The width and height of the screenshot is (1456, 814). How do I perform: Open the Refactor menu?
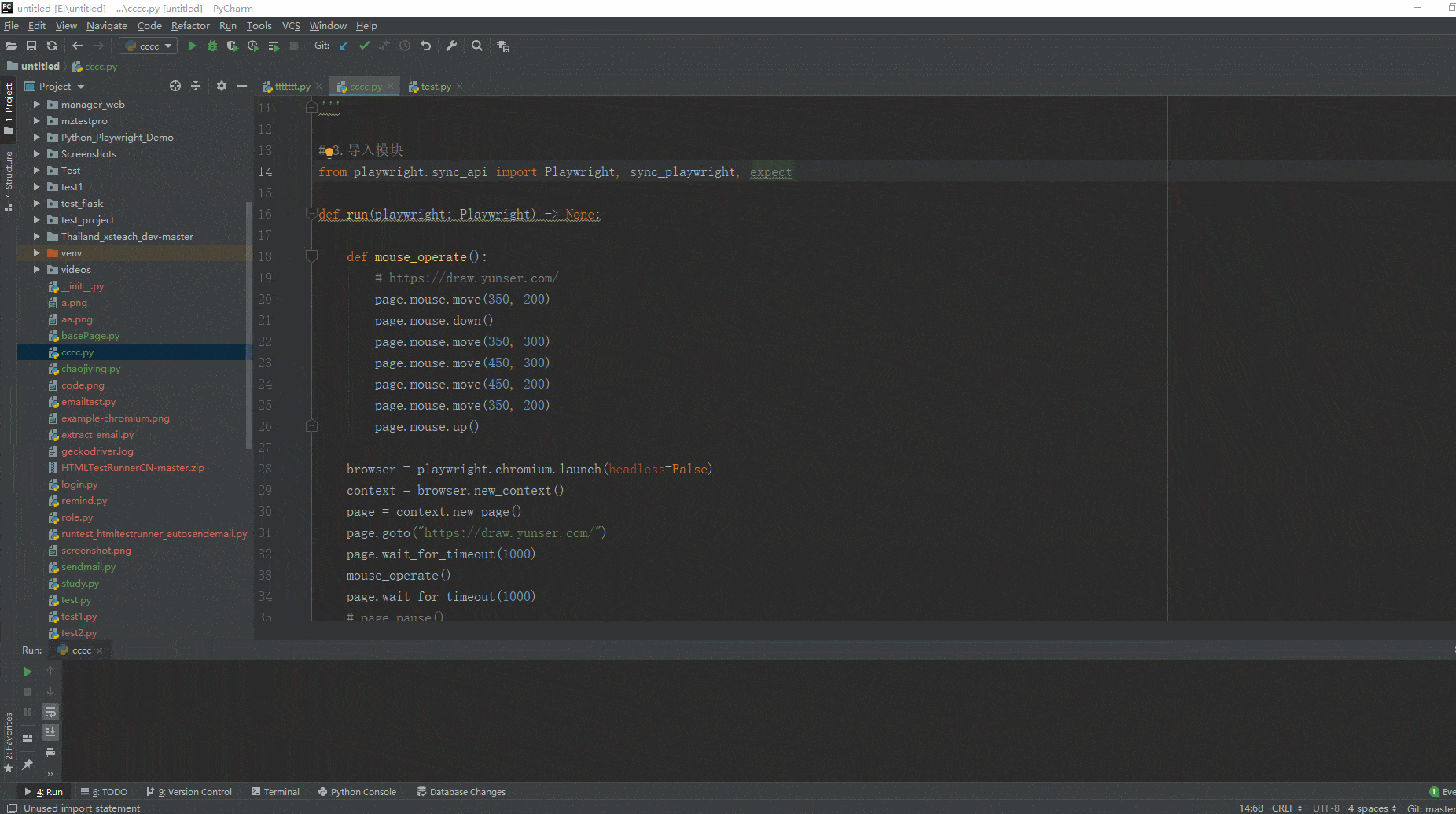pos(190,26)
